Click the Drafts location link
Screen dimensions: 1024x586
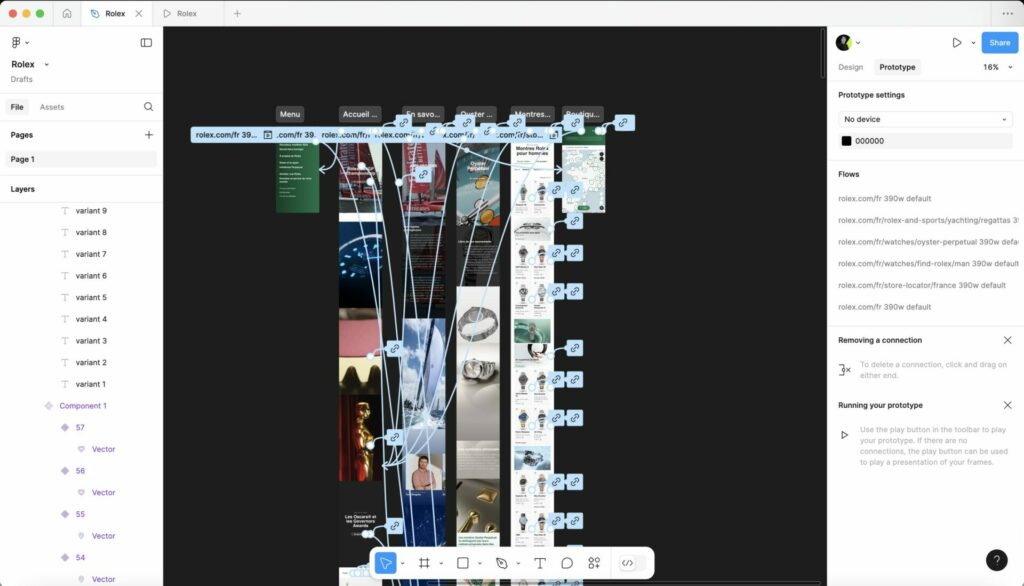[x=22, y=80]
